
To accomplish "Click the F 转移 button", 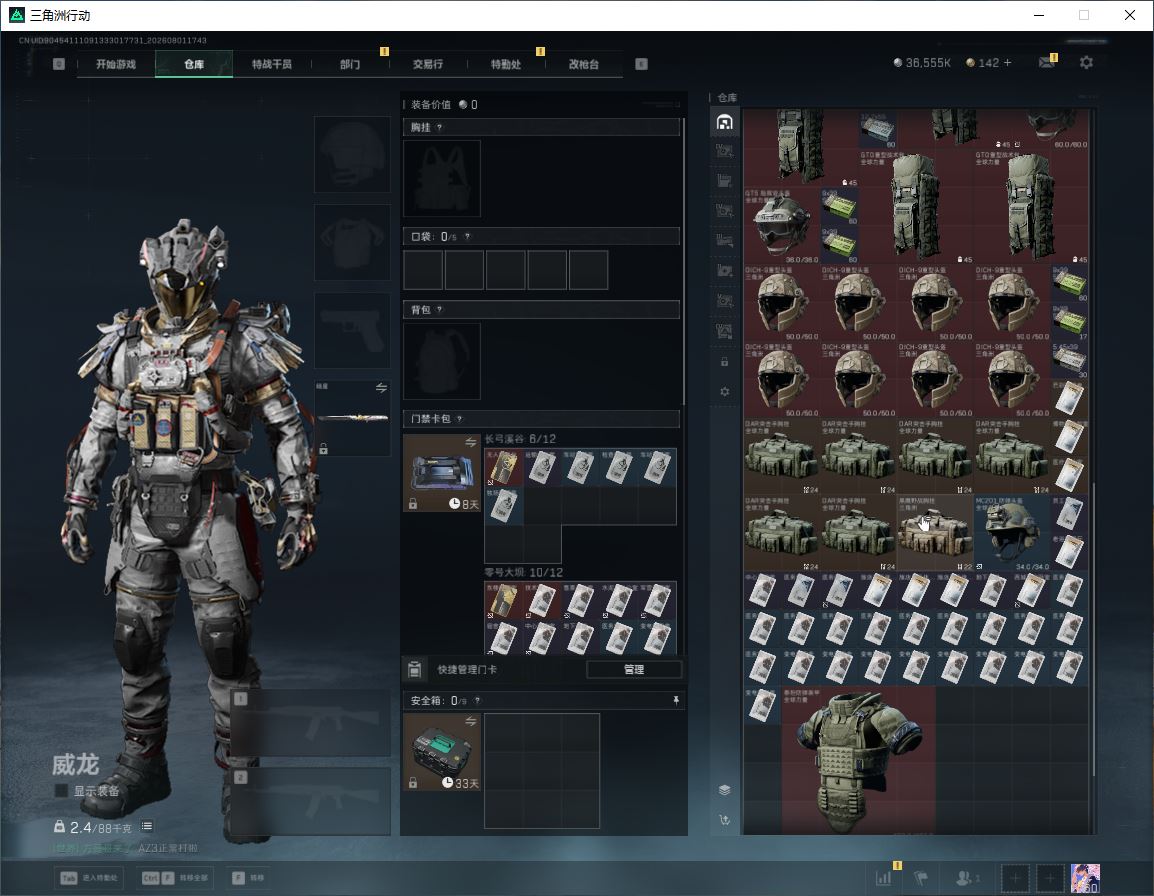I will [248, 878].
